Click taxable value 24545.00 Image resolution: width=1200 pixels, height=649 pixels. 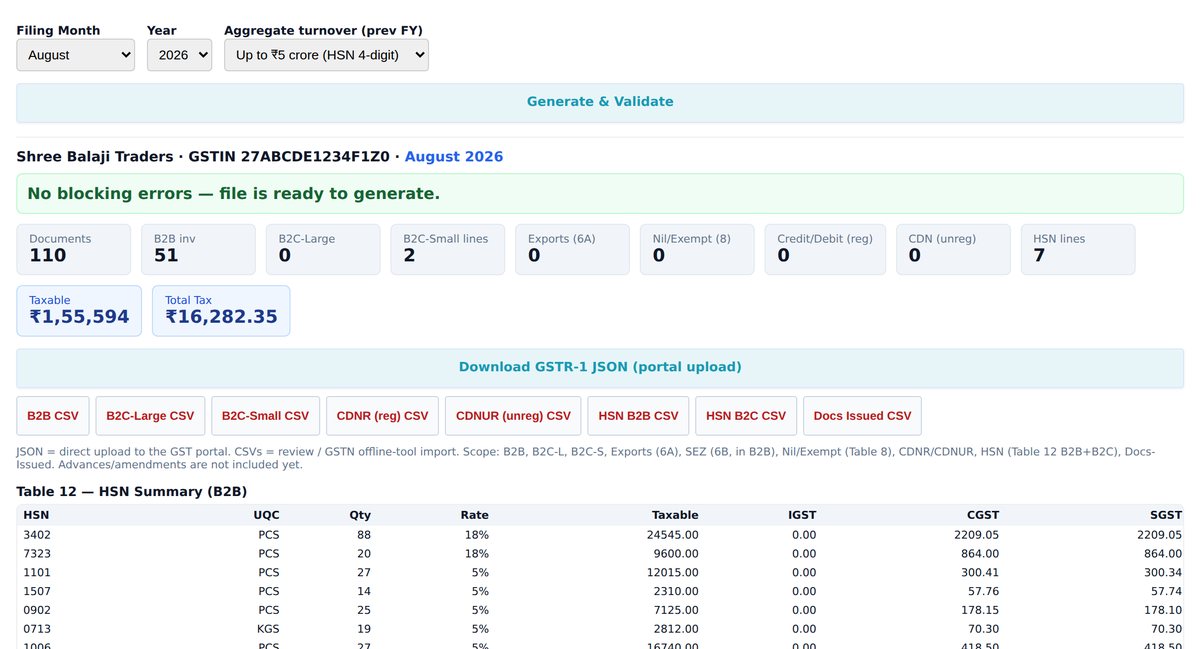pos(673,535)
